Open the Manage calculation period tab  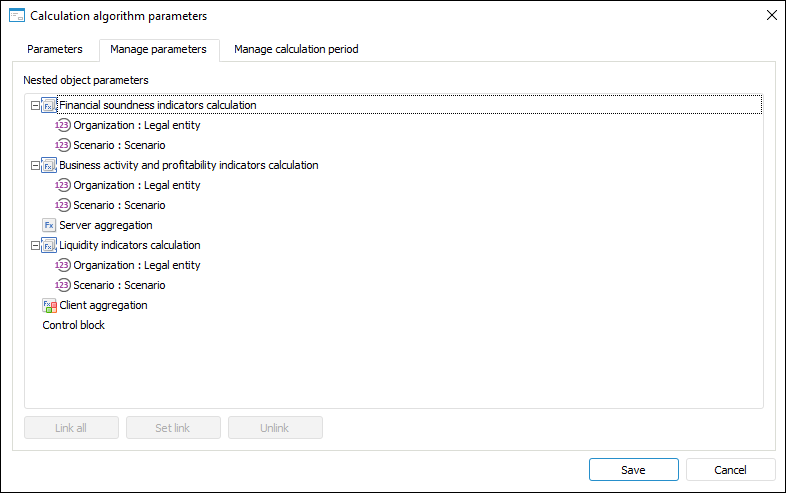(x=296, y=49)
